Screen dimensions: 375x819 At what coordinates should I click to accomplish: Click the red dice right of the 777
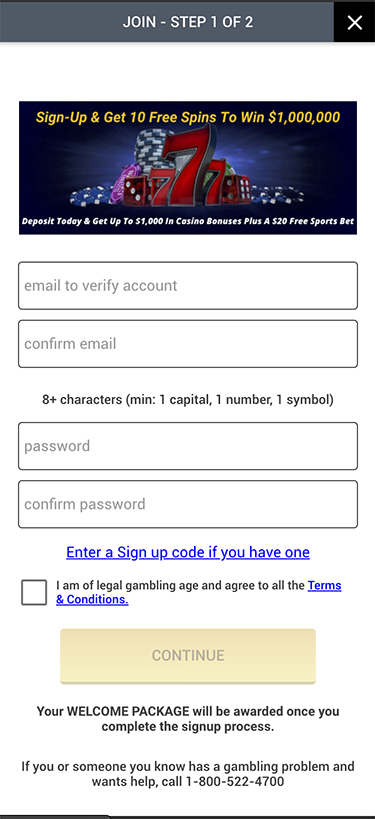(x=238, y=189)
